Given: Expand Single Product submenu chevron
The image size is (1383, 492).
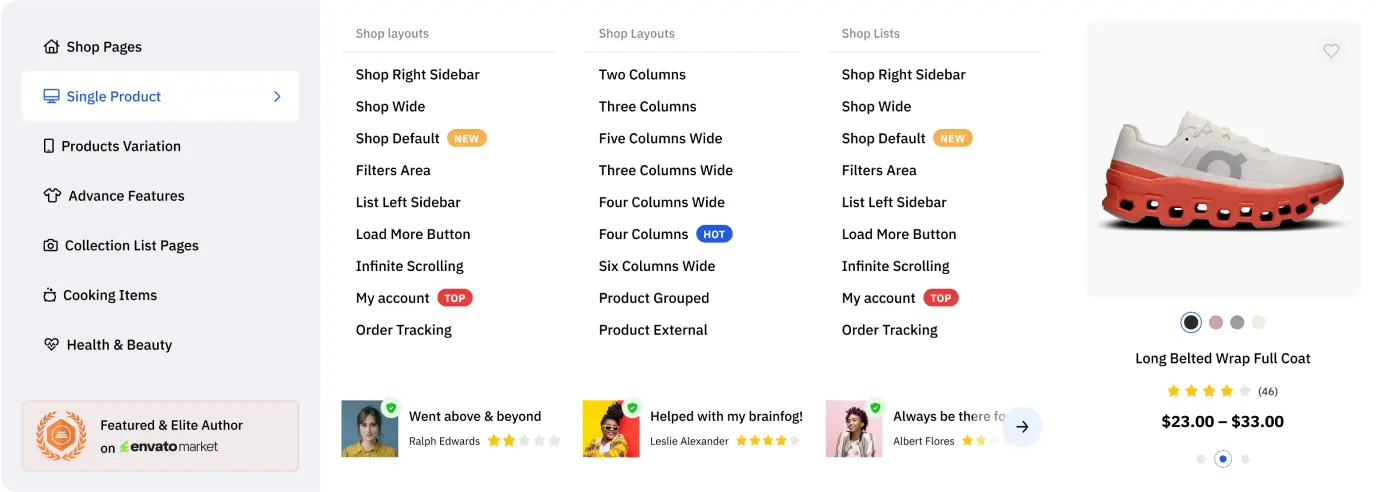Looking at the screenshot, I should (277, 97).
